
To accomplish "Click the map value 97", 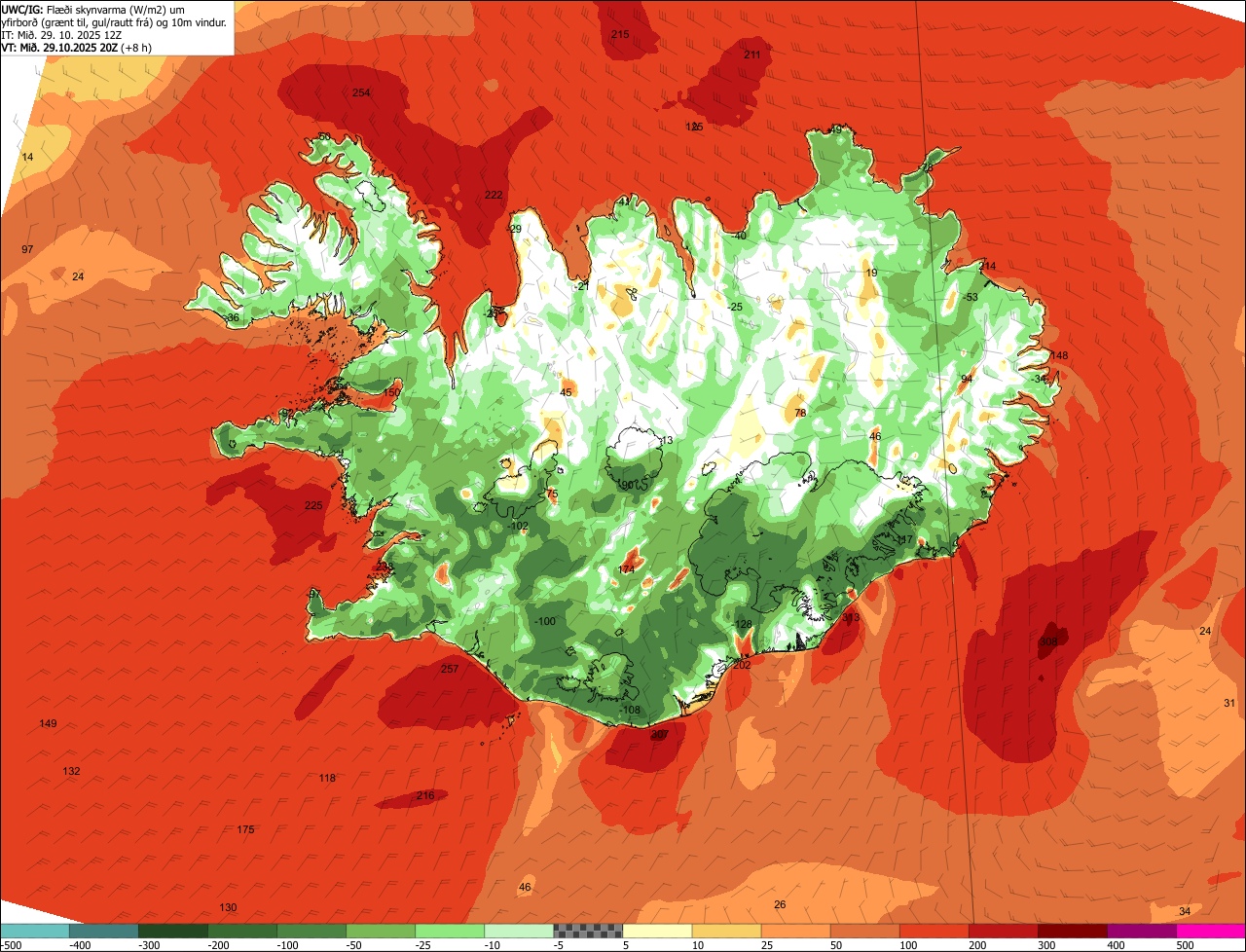I will tap(27, 250).
